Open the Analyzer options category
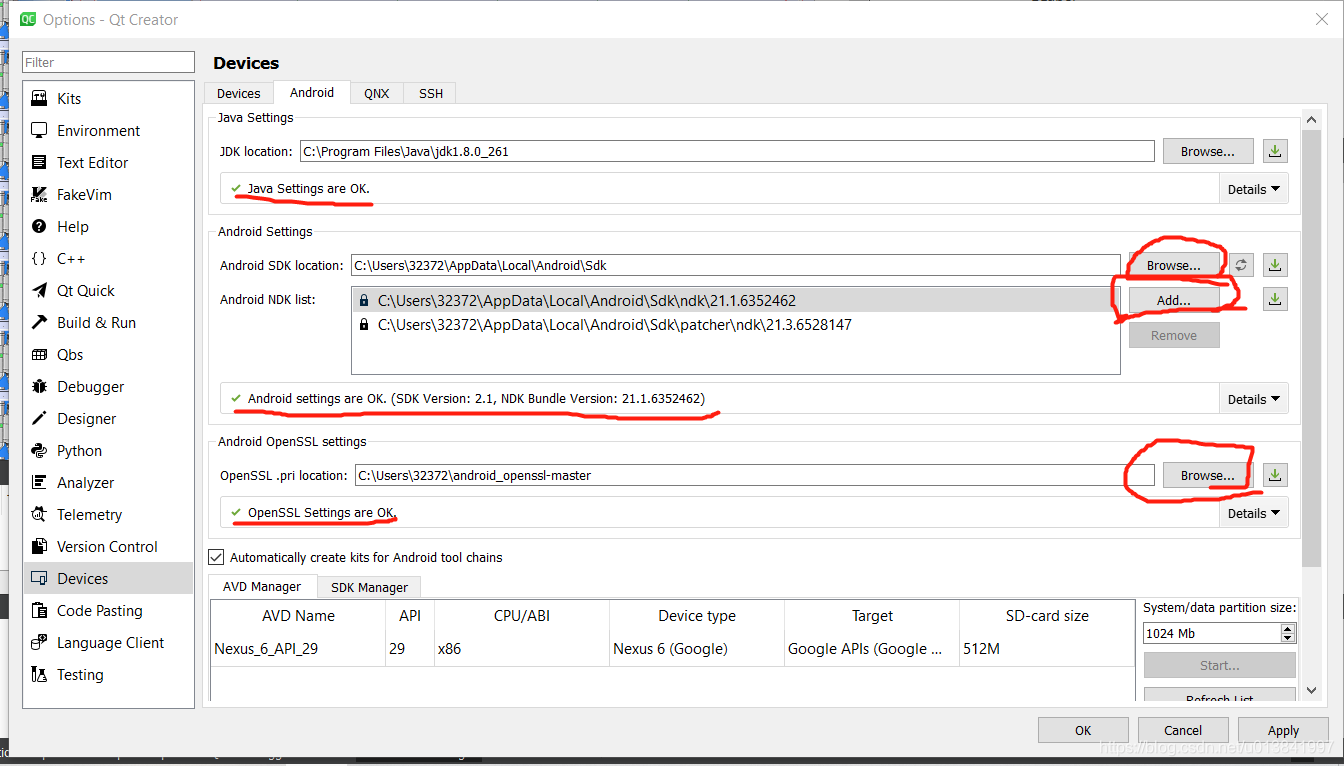This screenshot has width=1344, height=766. 108,482
